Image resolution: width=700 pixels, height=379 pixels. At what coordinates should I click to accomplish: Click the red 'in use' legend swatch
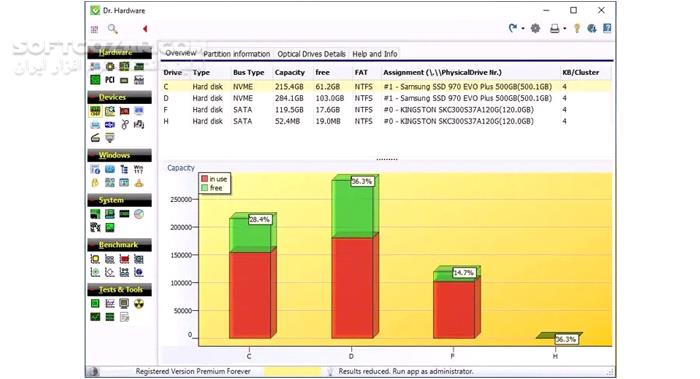point(204,179)
